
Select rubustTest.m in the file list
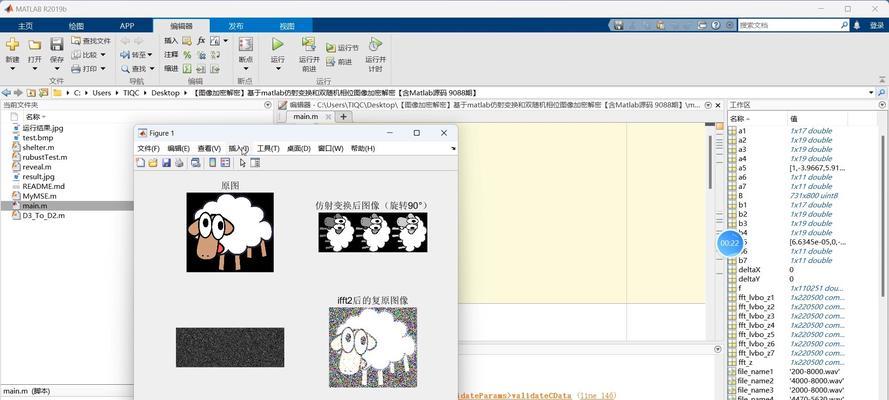[x=45, y=157]
